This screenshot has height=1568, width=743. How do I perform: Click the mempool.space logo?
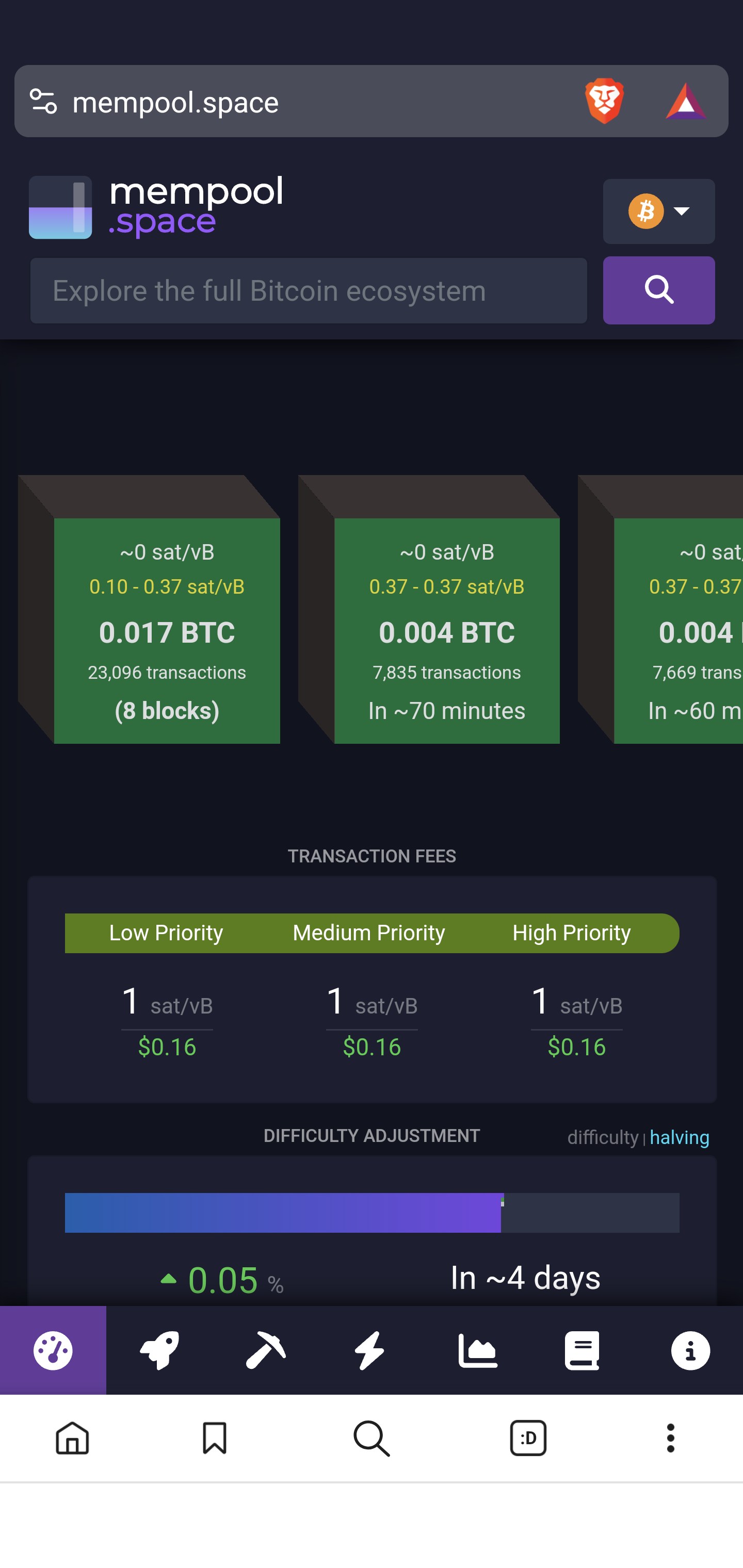(x=155, y=207)
